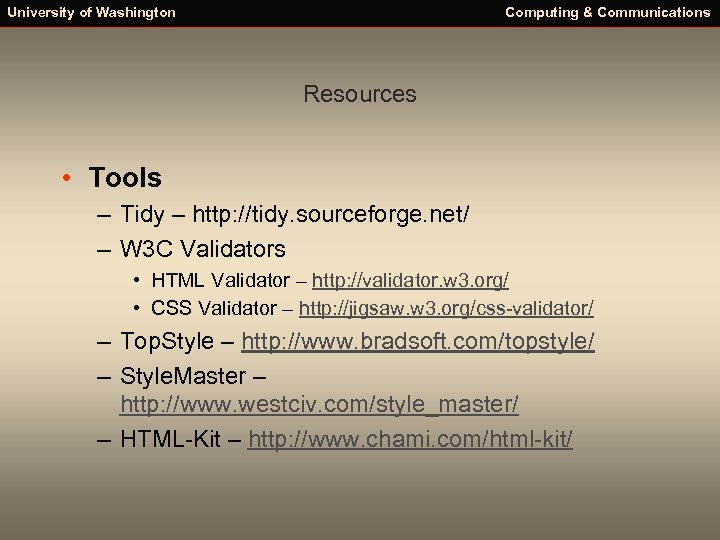This screenshot has width=720, height=540.
Task: Follow the bradsoft.com topstyle link
Action: click(x=418, y=342)
